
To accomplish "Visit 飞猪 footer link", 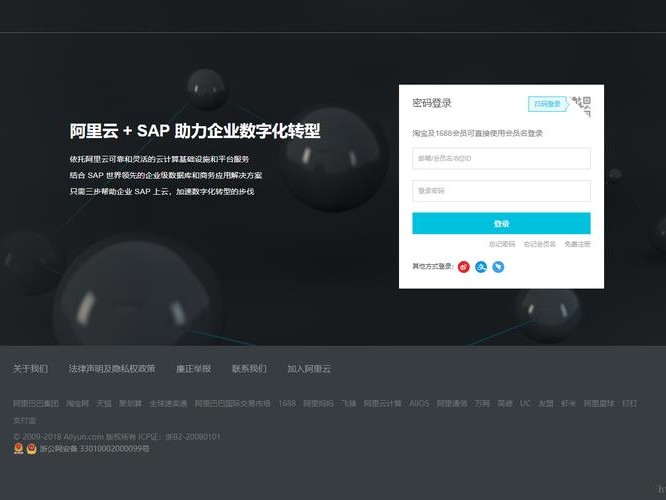I will click(349, 404).
